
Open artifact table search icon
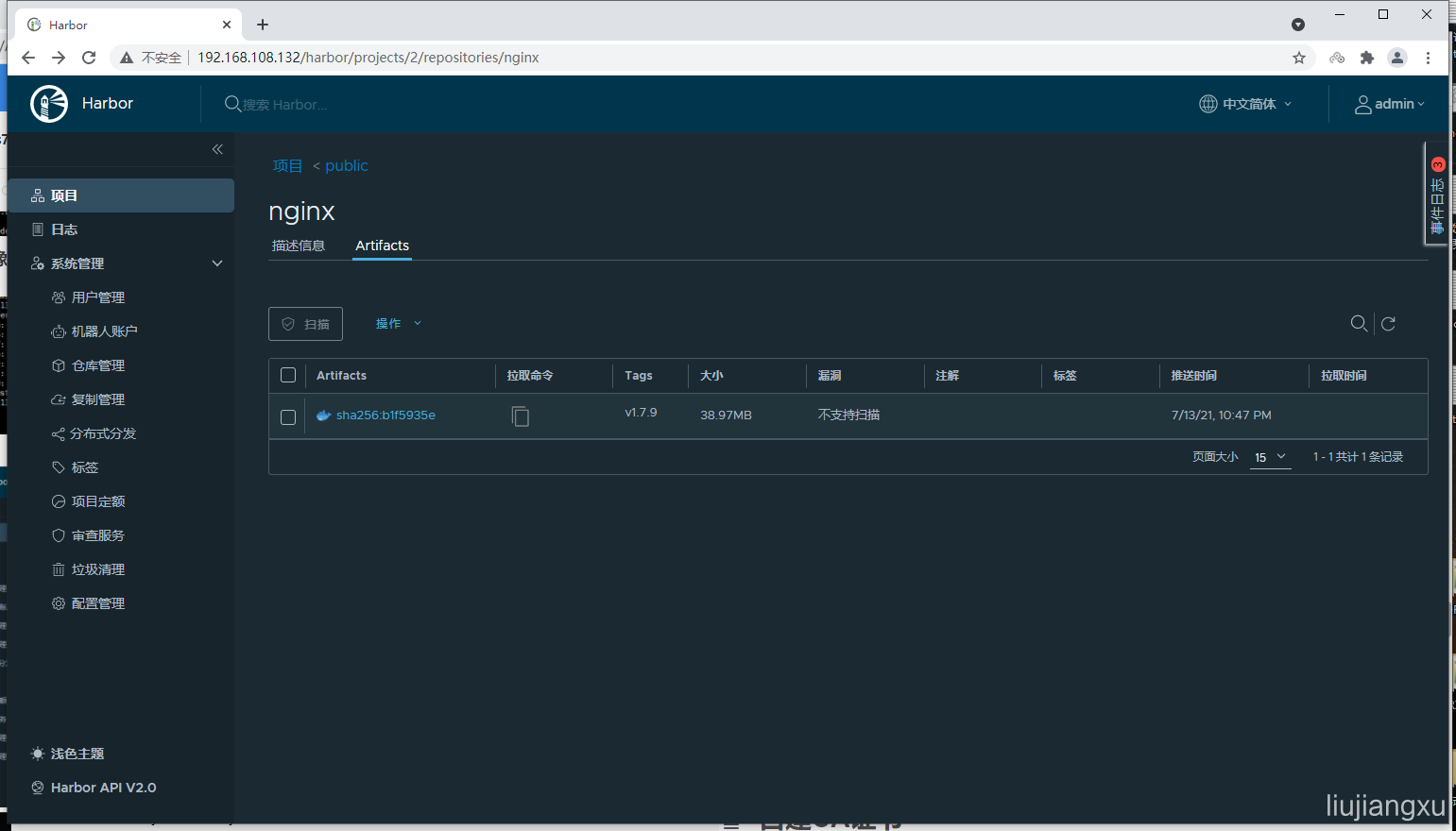[1359, 324]
